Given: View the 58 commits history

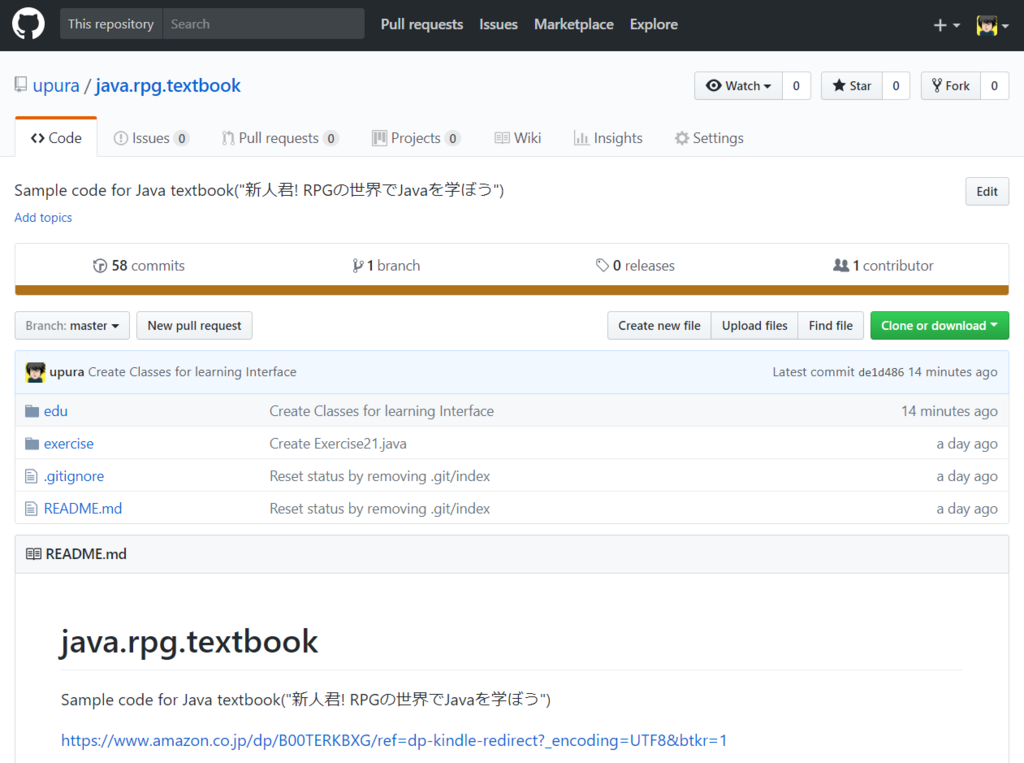Looking at the screenshot, I should [139, 266].
